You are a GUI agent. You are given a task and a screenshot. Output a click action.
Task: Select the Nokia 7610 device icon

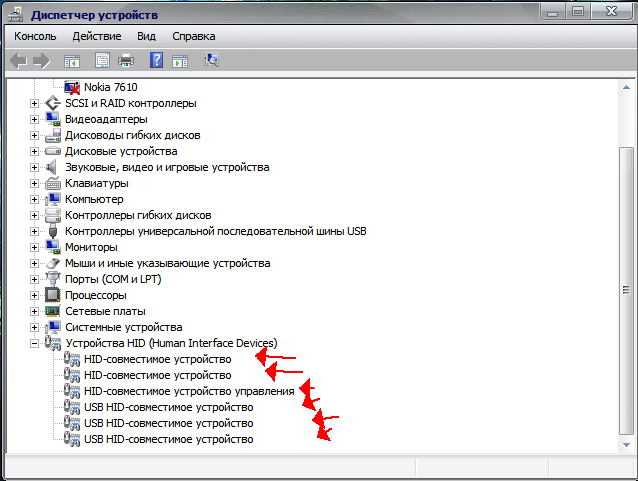point(72,87)
